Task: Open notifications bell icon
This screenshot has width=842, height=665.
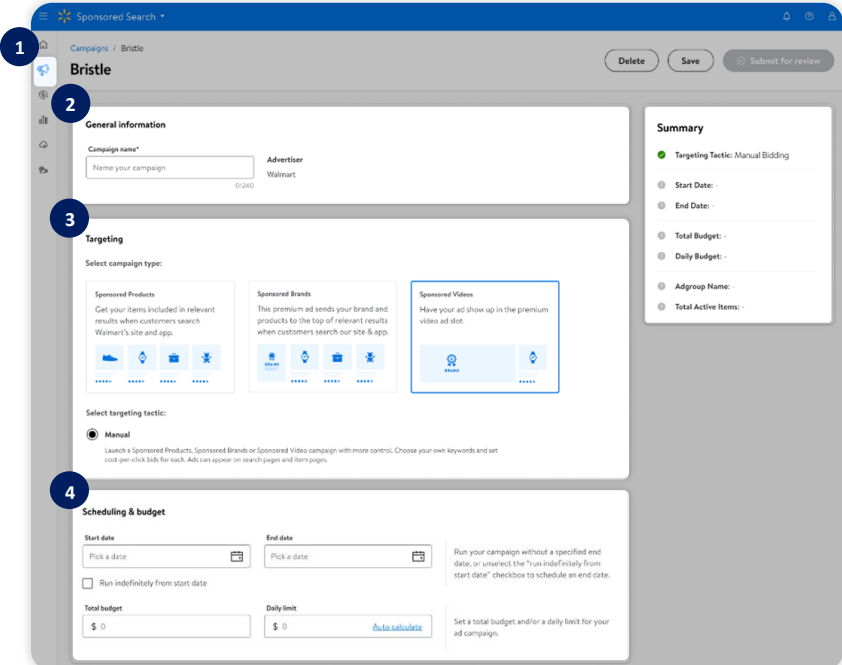Action: coord(786,16)
